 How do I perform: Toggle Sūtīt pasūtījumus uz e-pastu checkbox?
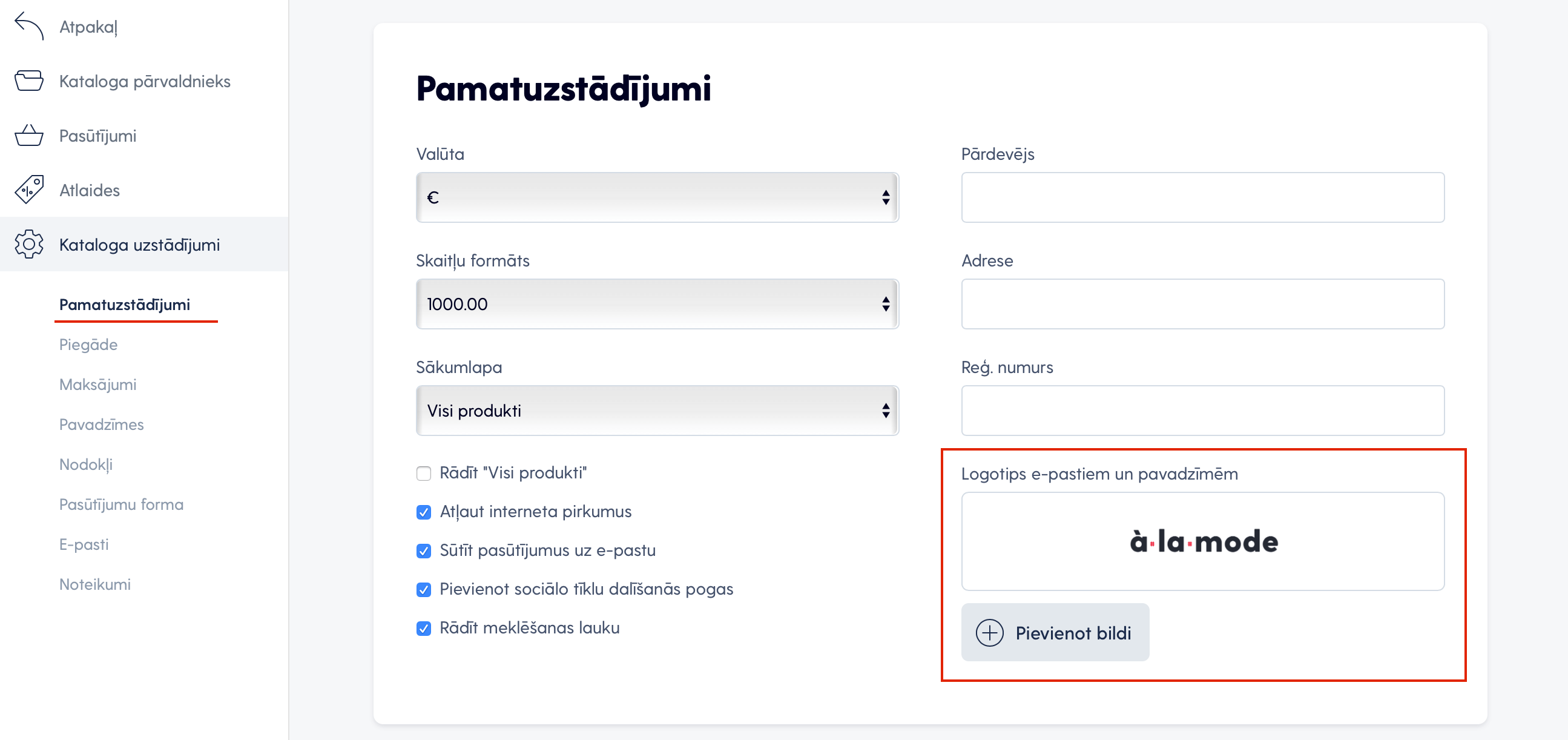coord(424,550)
